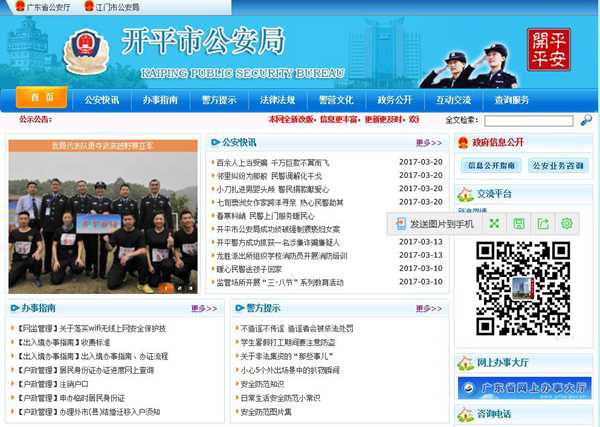Image resolution: width=600 pixels, height=427 pixels.
Task: Click the search magnifier icon
Action: tap(584, 120)
